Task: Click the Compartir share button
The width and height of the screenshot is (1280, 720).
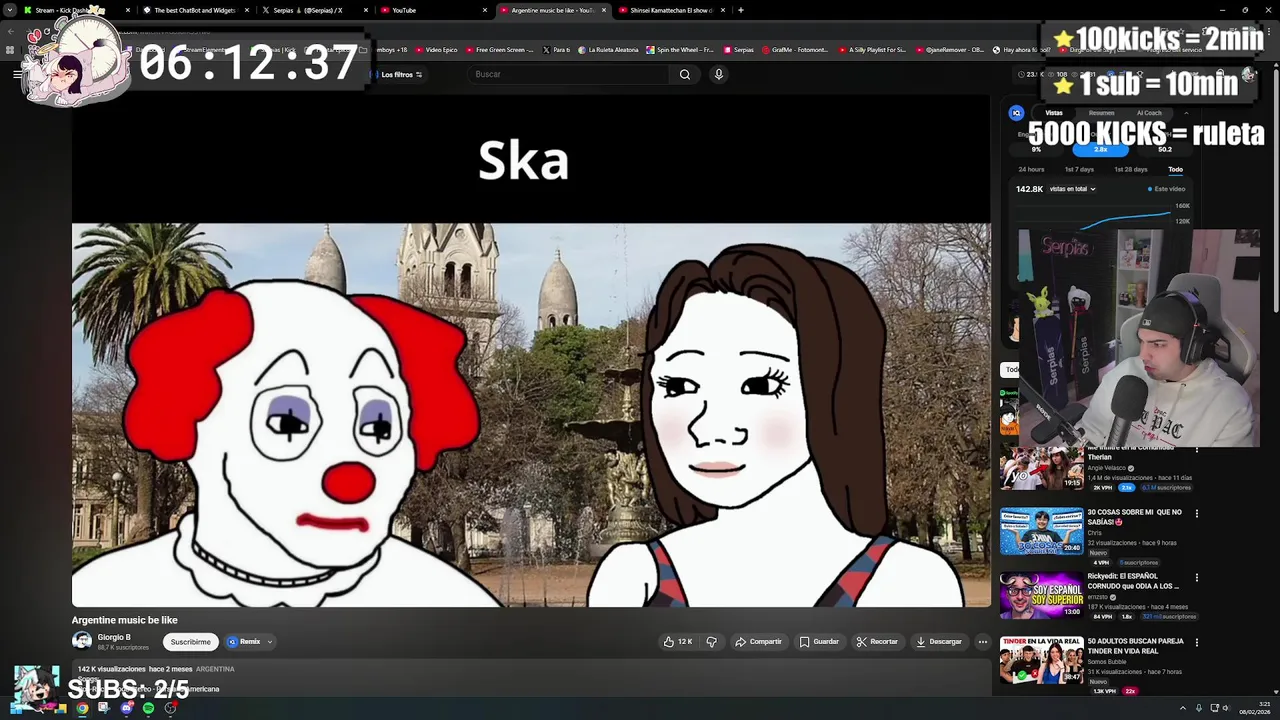Action: (759, 642)
